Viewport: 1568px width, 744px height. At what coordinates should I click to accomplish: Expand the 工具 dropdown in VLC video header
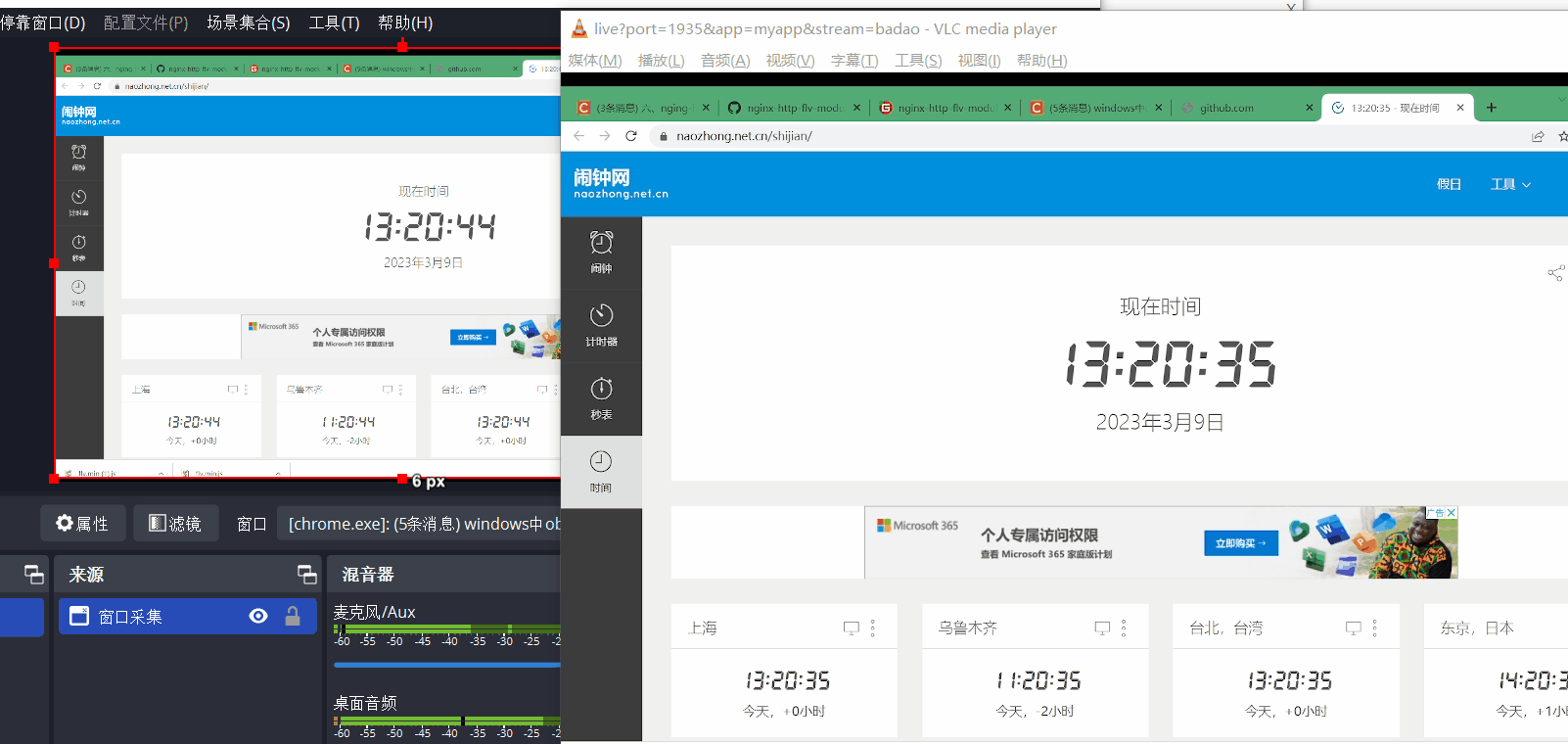click(1510, 184)
